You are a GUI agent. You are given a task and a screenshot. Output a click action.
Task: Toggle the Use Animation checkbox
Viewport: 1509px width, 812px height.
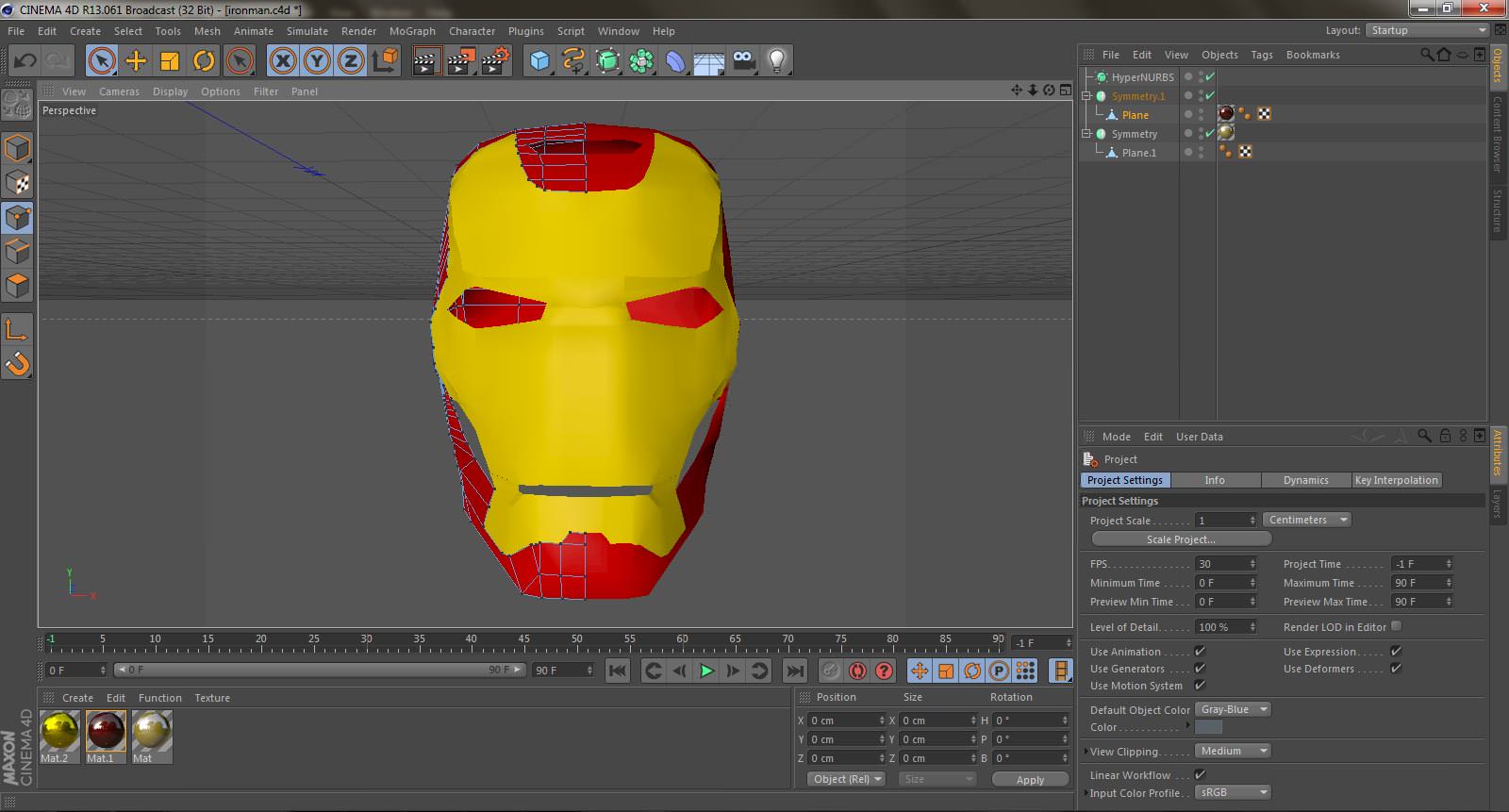pos(1200,652)
